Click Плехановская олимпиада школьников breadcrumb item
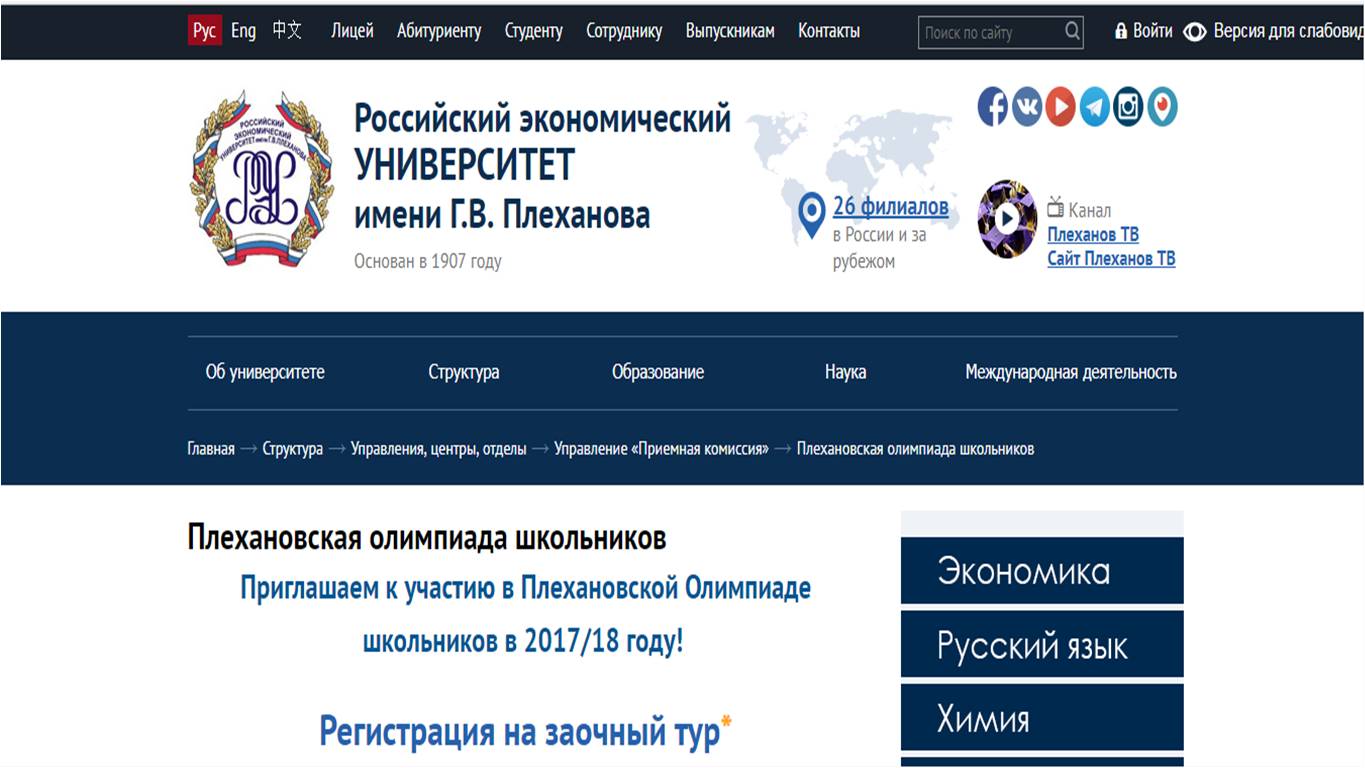Viewport: 1365px width, 768px height. 915,449
